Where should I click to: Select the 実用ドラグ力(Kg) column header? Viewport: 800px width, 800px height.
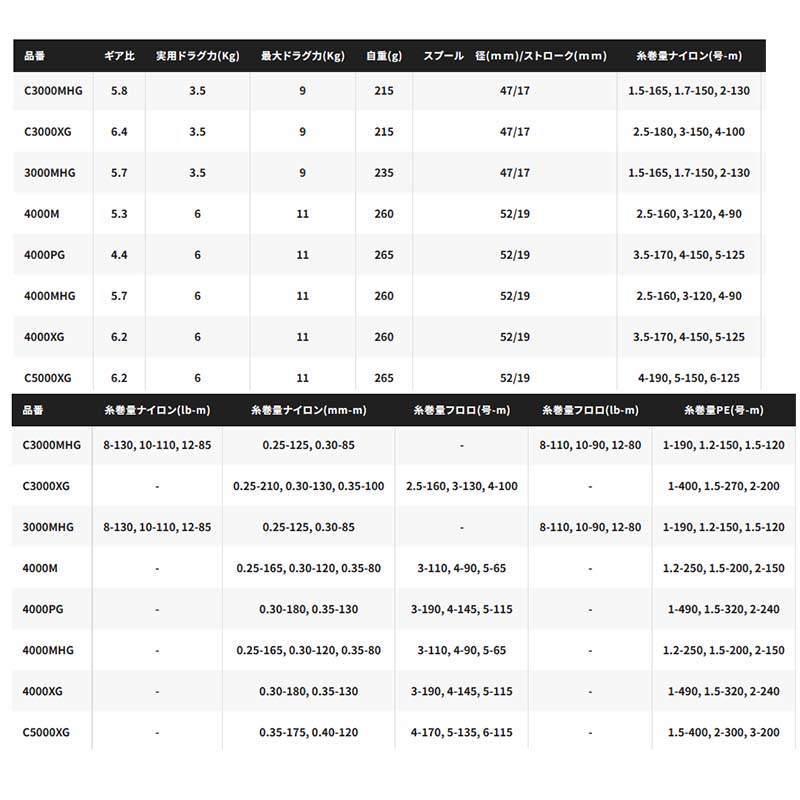click(197, 56)
